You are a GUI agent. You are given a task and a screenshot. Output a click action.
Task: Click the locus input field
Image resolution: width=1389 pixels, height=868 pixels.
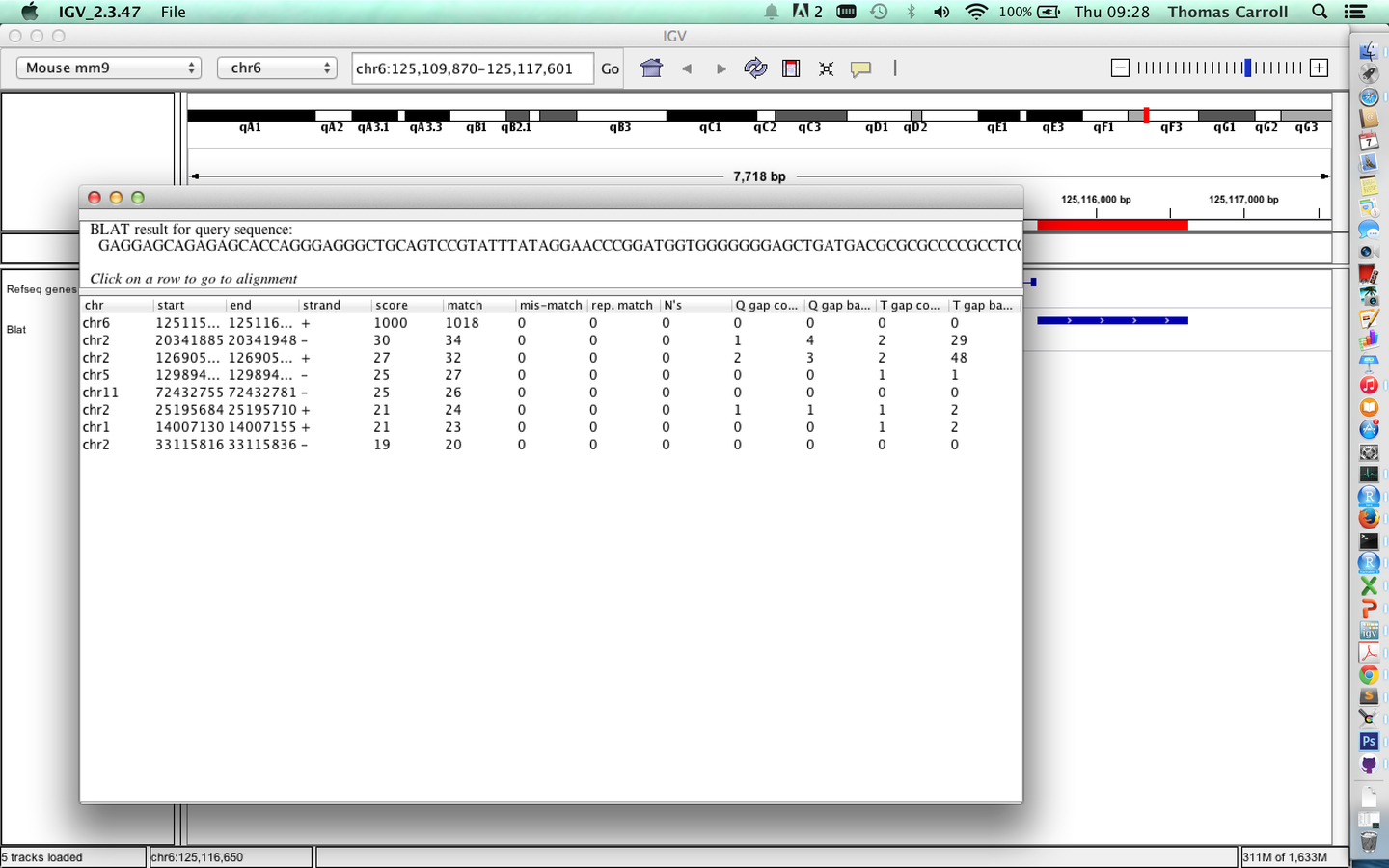pyautogui.click(x=473, y=68)
